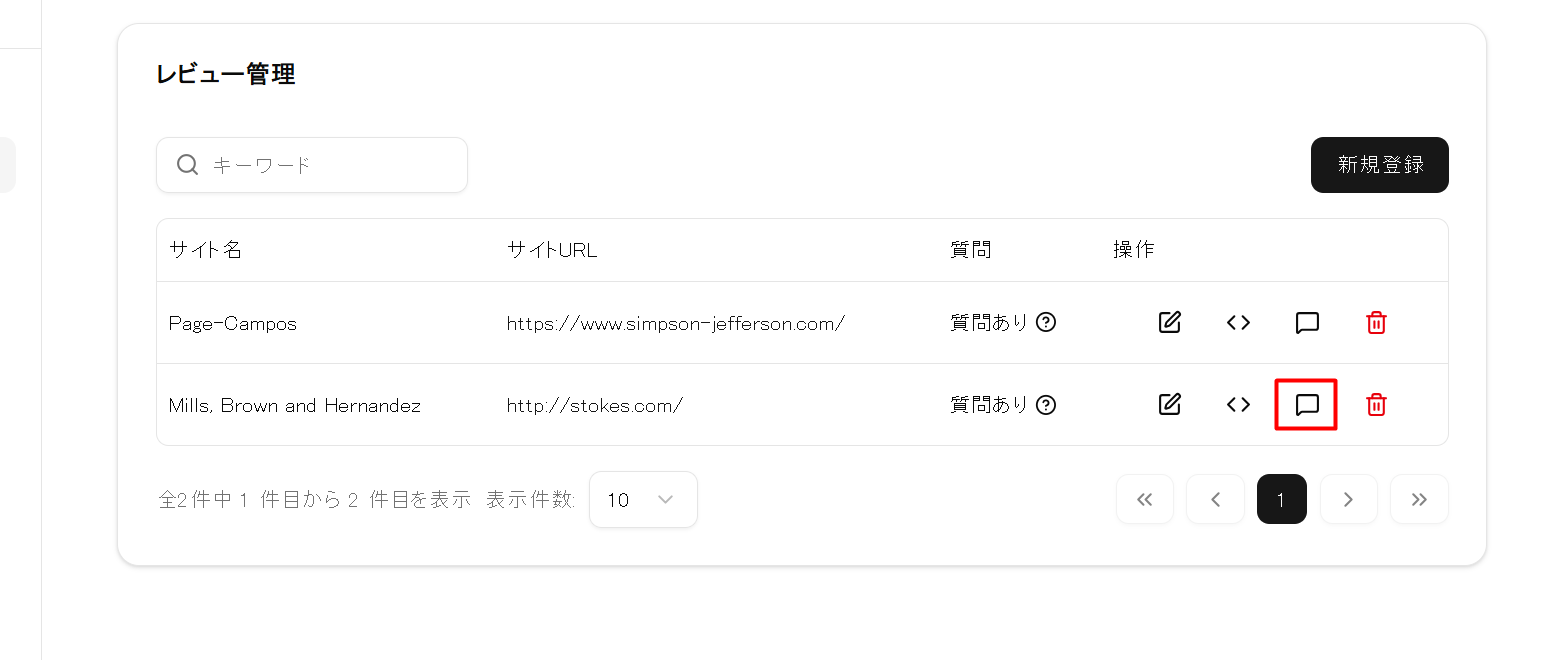Select page 1 in pagination
Screen dimensions: 1541x660
point(1281,500)
